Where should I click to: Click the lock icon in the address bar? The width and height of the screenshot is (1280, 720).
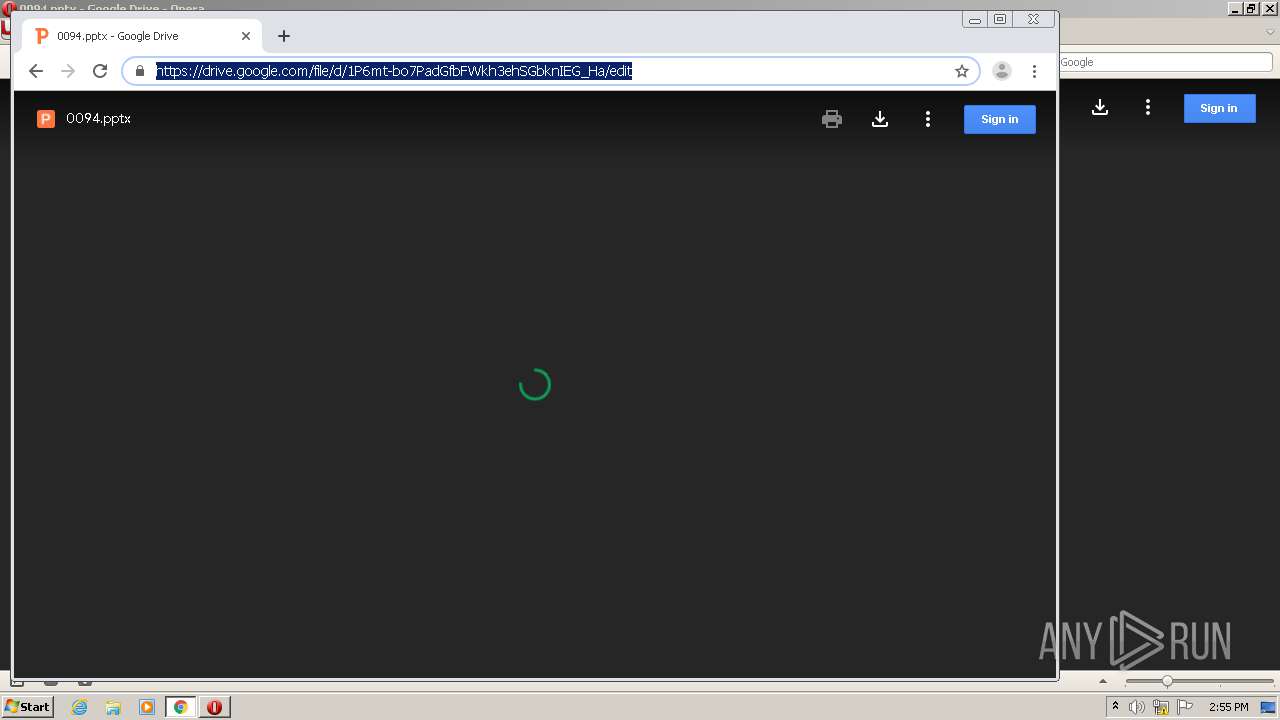pyautogui.click(x=140, y=71)
